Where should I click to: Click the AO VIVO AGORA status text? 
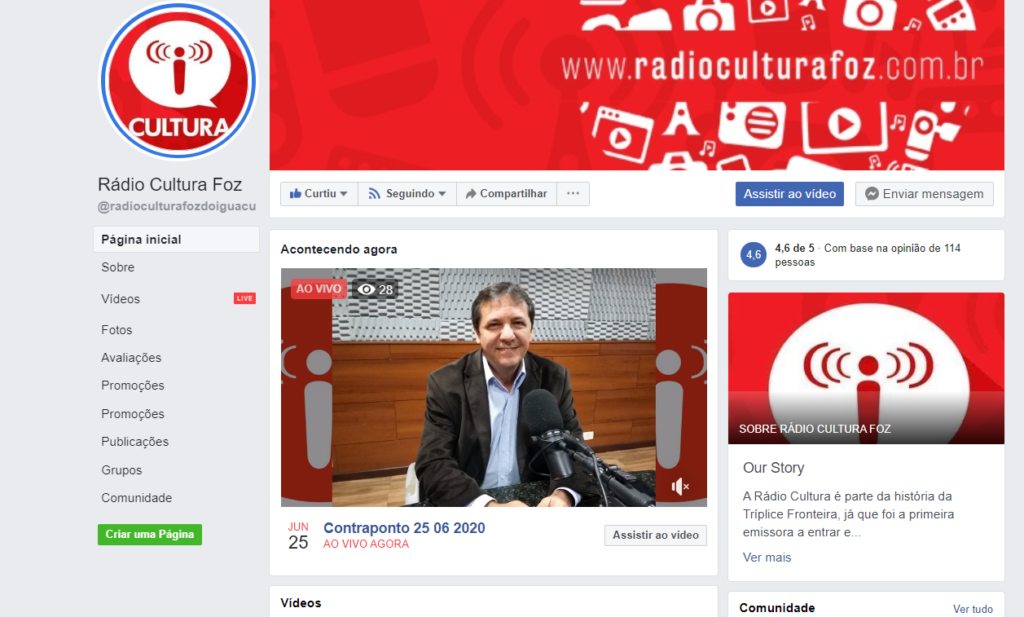pyautogui.click(x=366, y=544)
